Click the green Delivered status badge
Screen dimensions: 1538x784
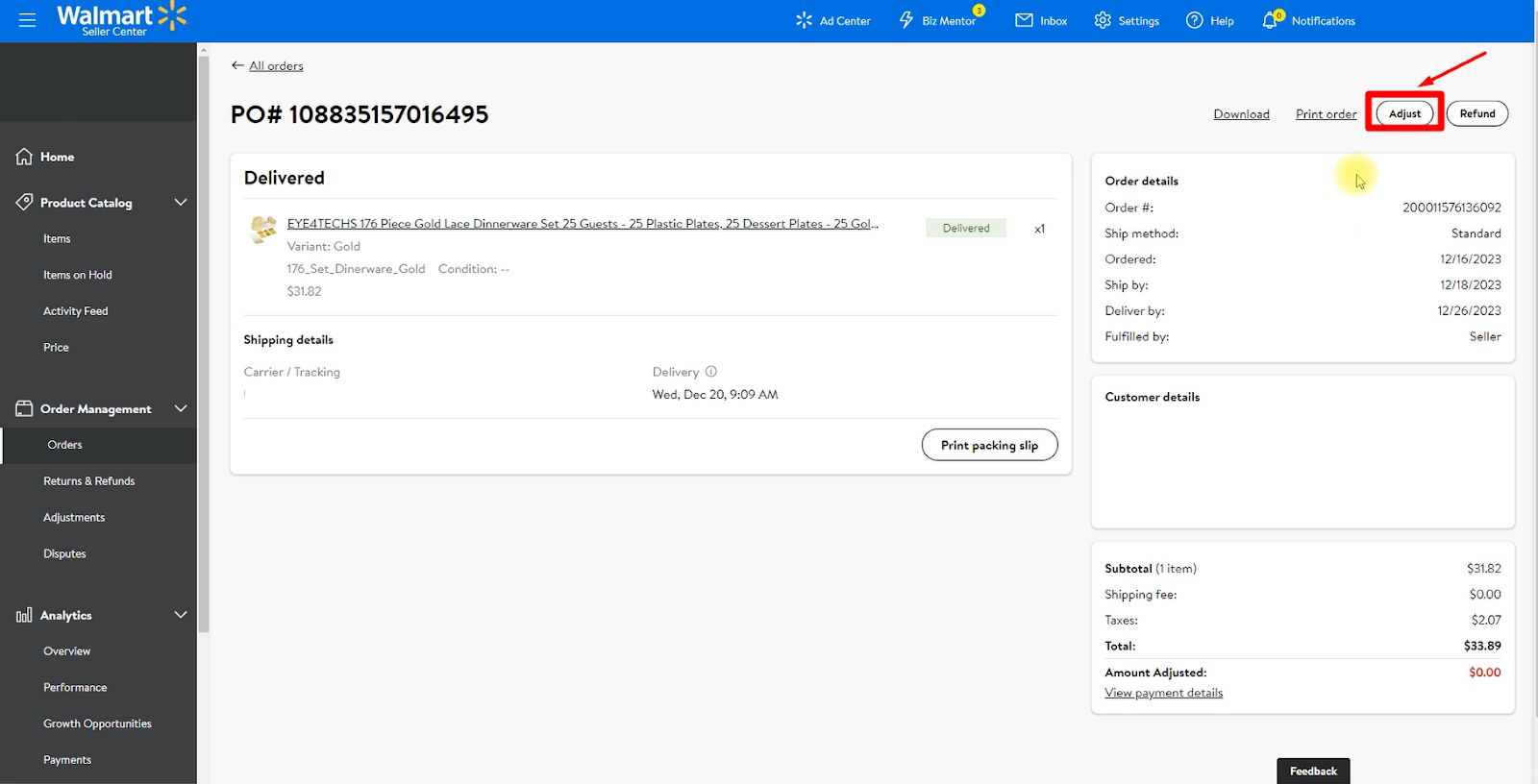pyautogui.click(x=966, y=228)
